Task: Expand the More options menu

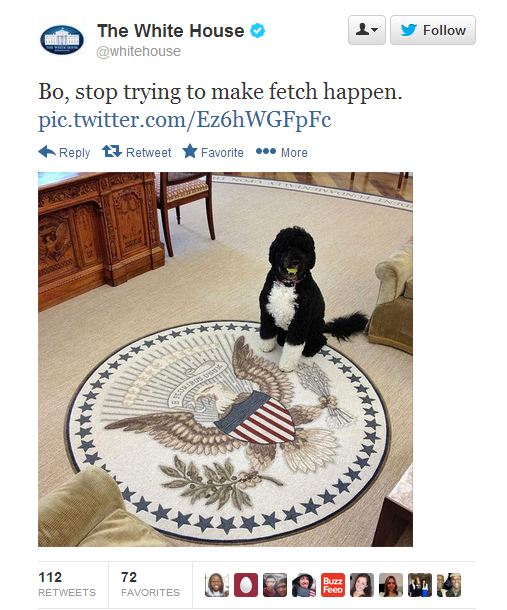Action: (x=282, y=152)
